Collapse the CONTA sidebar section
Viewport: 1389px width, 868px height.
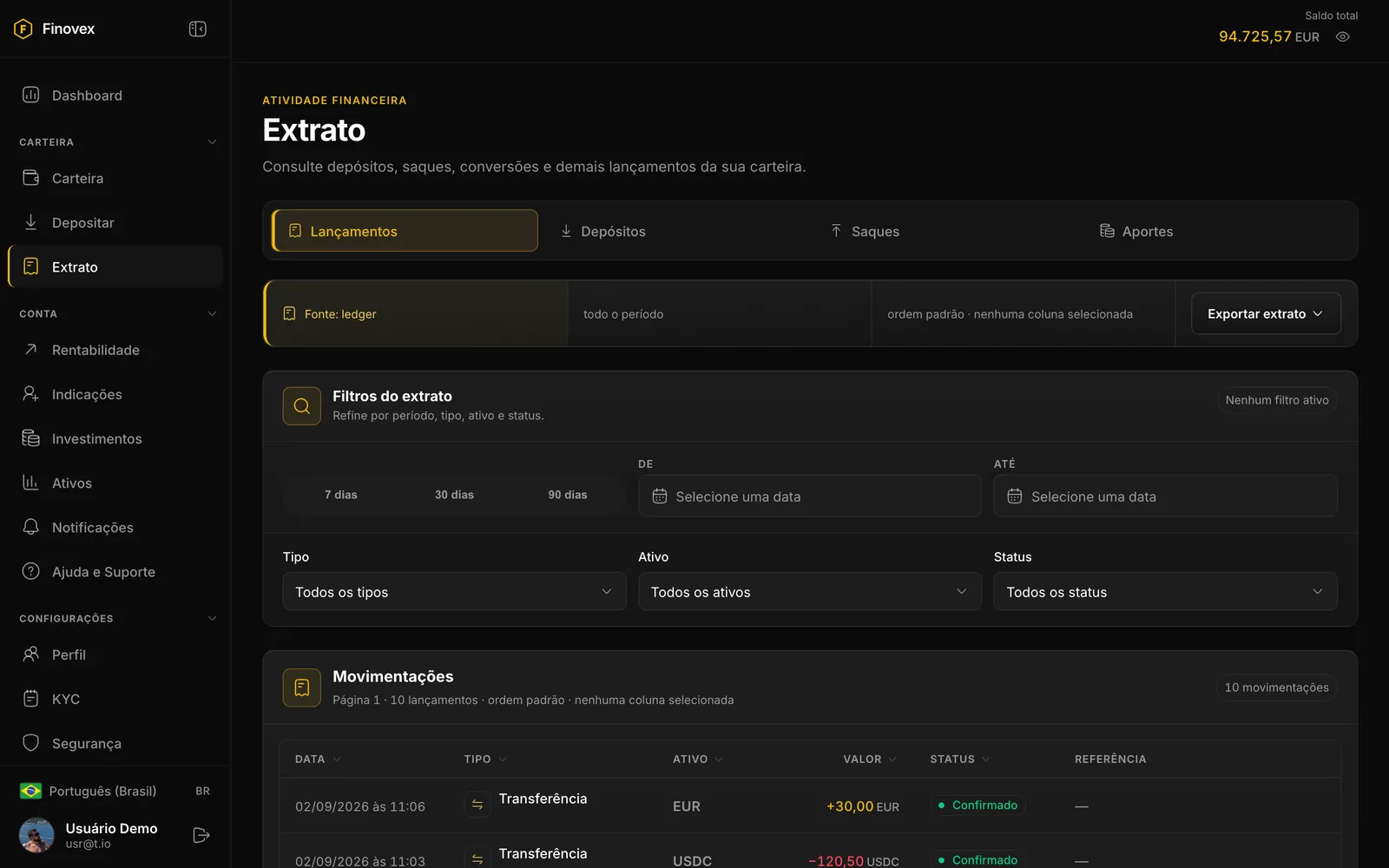click(212, 314)
